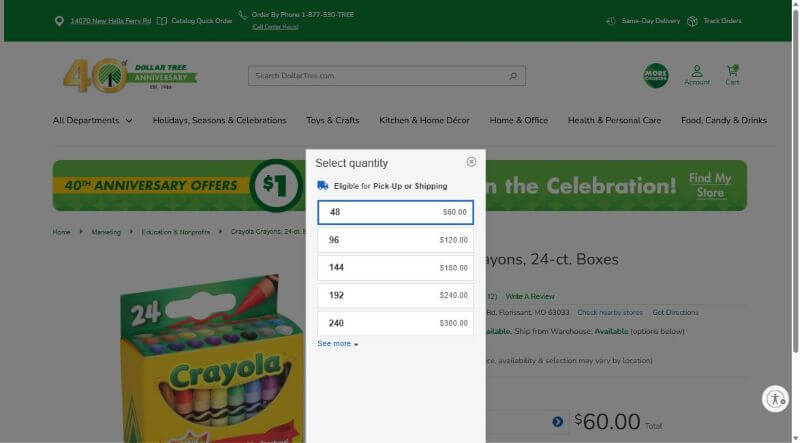The width and height of the screenshot is (800, 443).
Task: Open Write A Review link
Action: pos(530,297)
